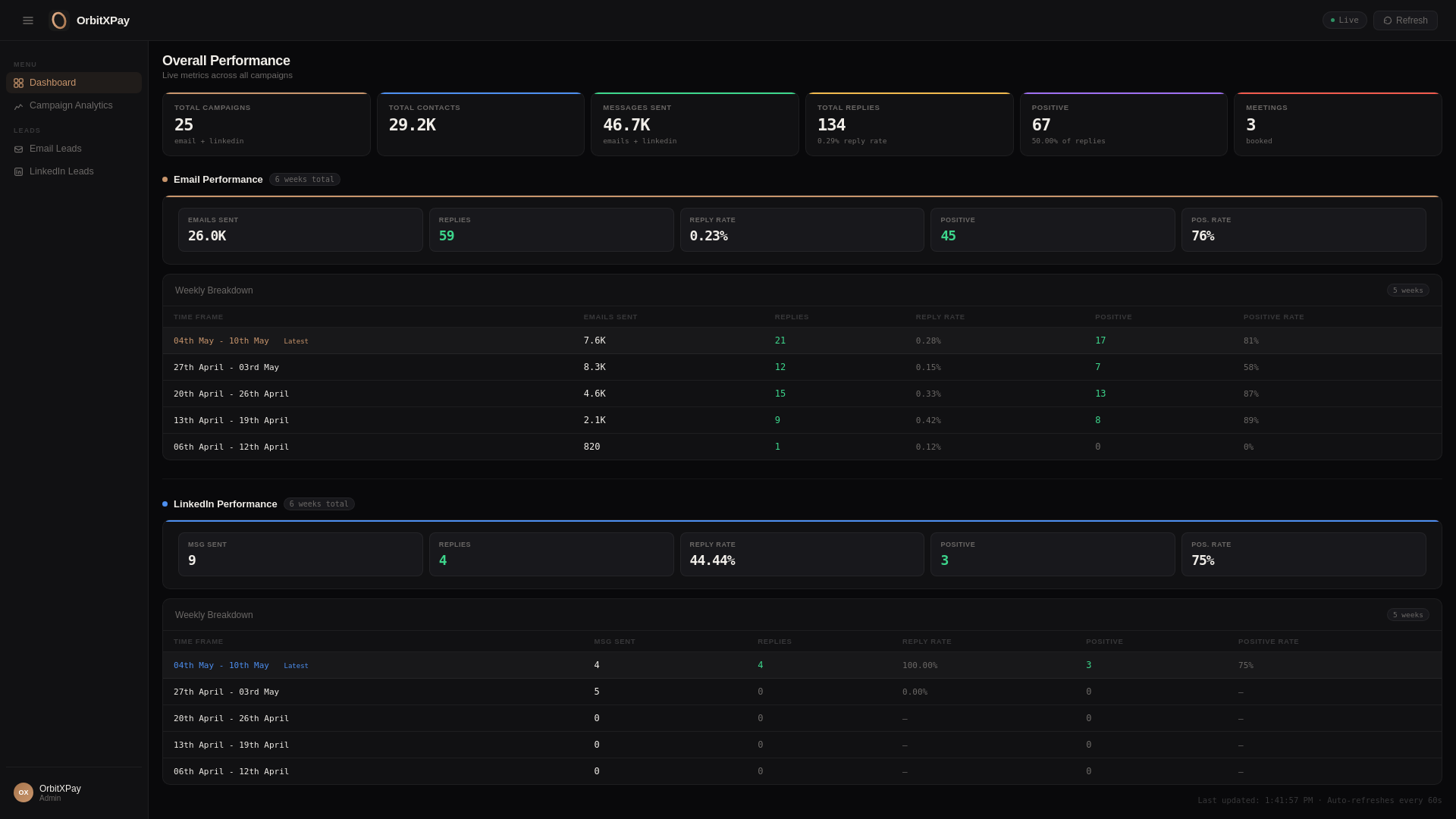Open Campaign Analytics page

click(74, 105)
